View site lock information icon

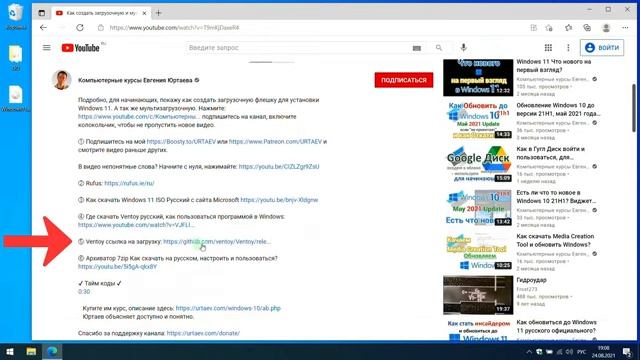tap(101, 28)
